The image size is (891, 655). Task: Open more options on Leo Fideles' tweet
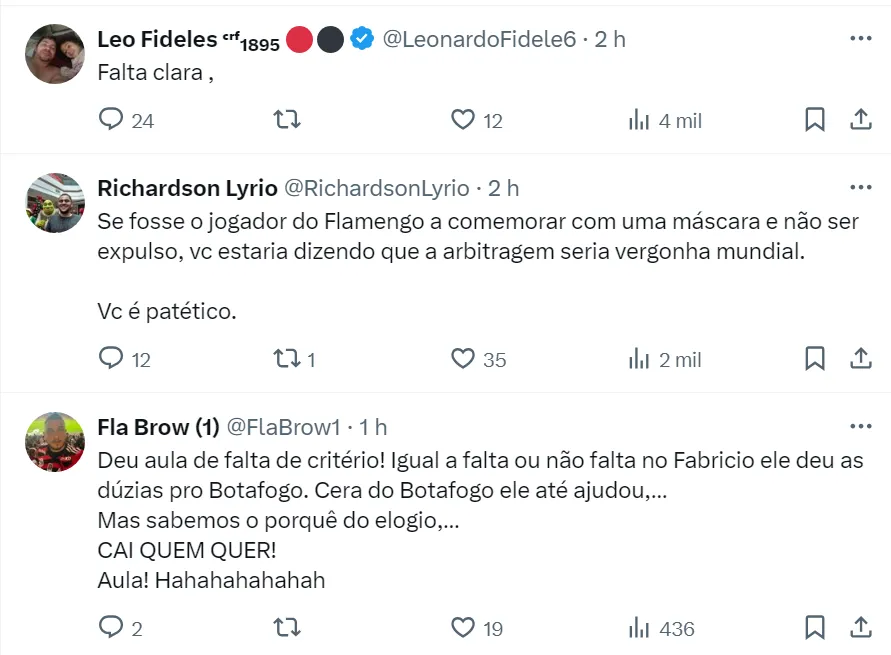(860, 38)
